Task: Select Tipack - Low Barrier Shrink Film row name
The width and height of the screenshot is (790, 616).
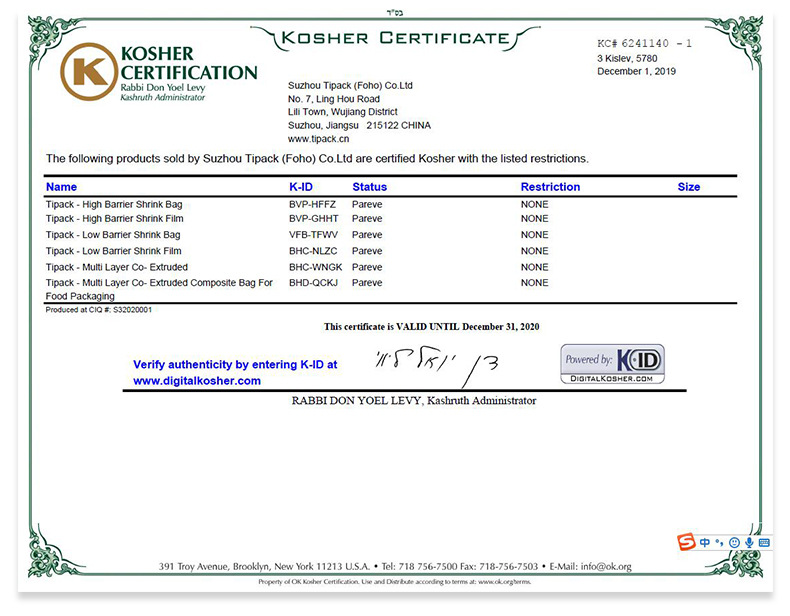Action: point(113,251)
